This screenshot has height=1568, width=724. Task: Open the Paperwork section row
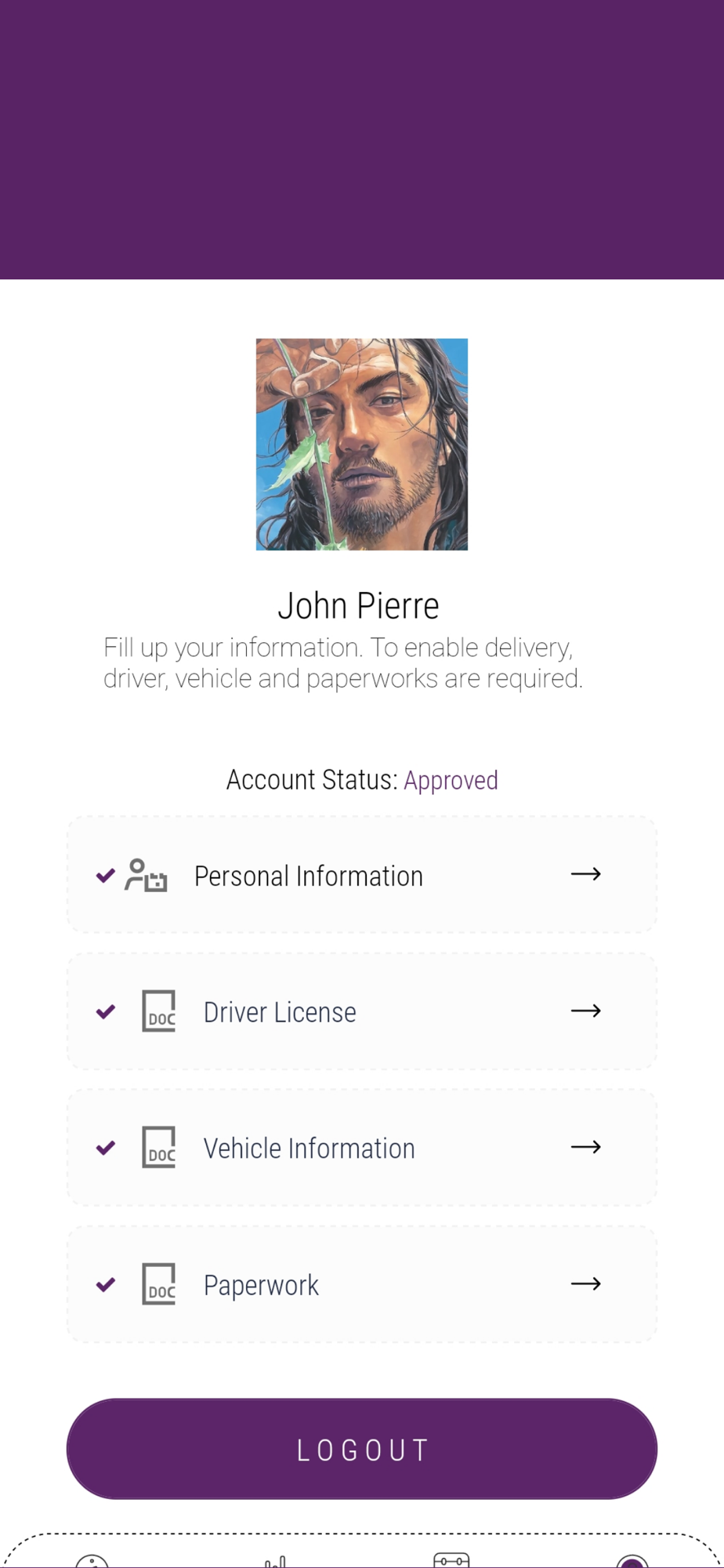[362, 1284]
